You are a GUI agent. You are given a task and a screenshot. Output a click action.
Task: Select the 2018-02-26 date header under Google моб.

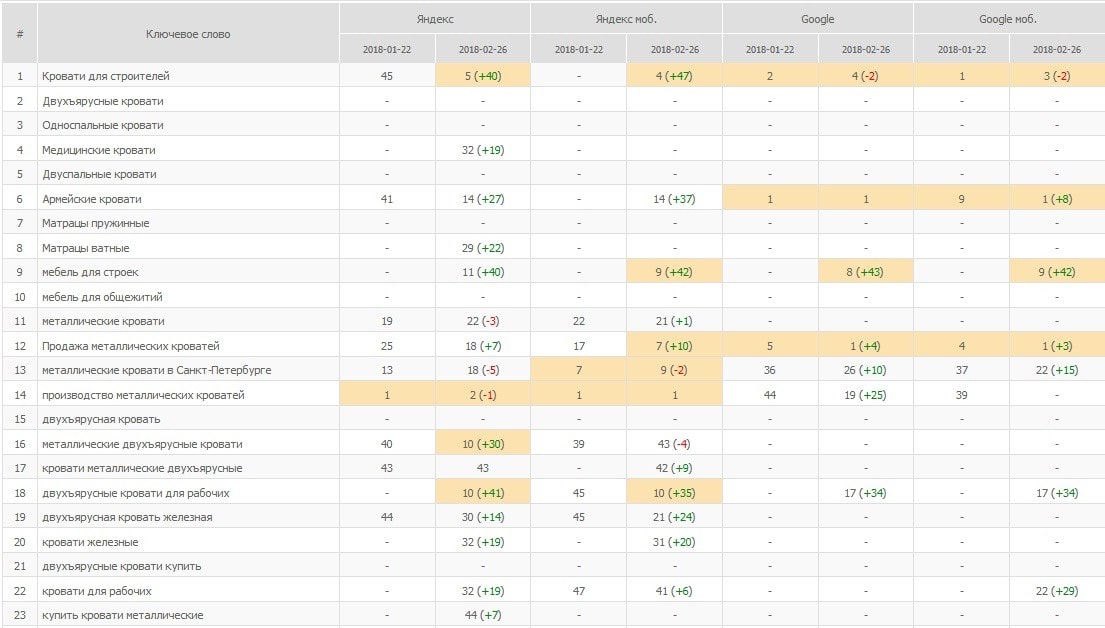(x=1056, y=49)
